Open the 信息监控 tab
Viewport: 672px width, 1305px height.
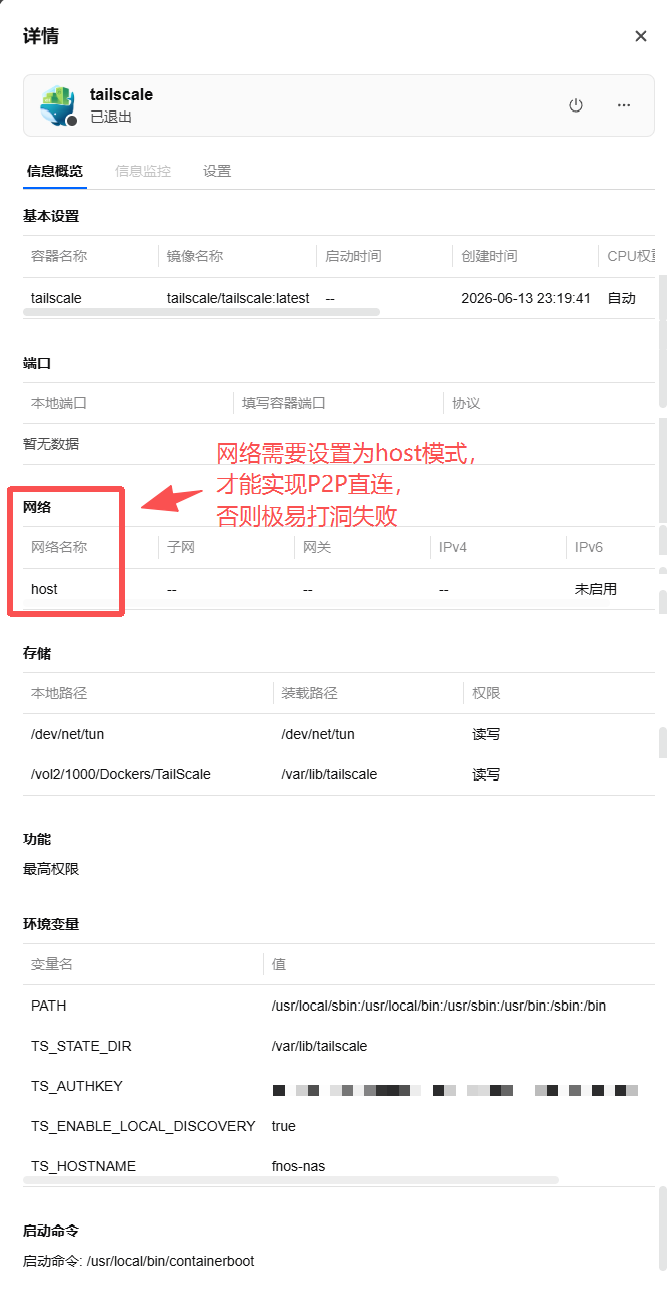point(143,171)
